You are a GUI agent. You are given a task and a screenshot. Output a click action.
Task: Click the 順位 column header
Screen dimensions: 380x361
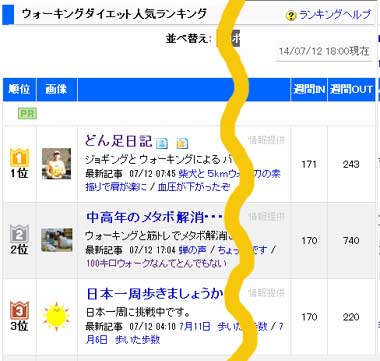coord(19,89)
